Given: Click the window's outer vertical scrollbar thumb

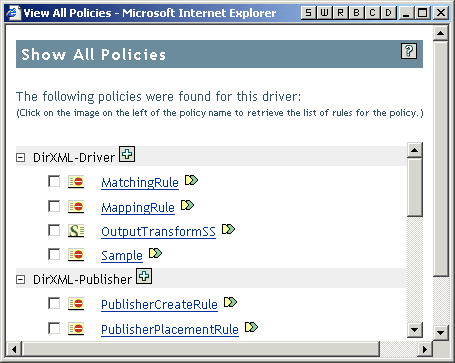Looking at the screenshot, I should click(x=441, y=158).
